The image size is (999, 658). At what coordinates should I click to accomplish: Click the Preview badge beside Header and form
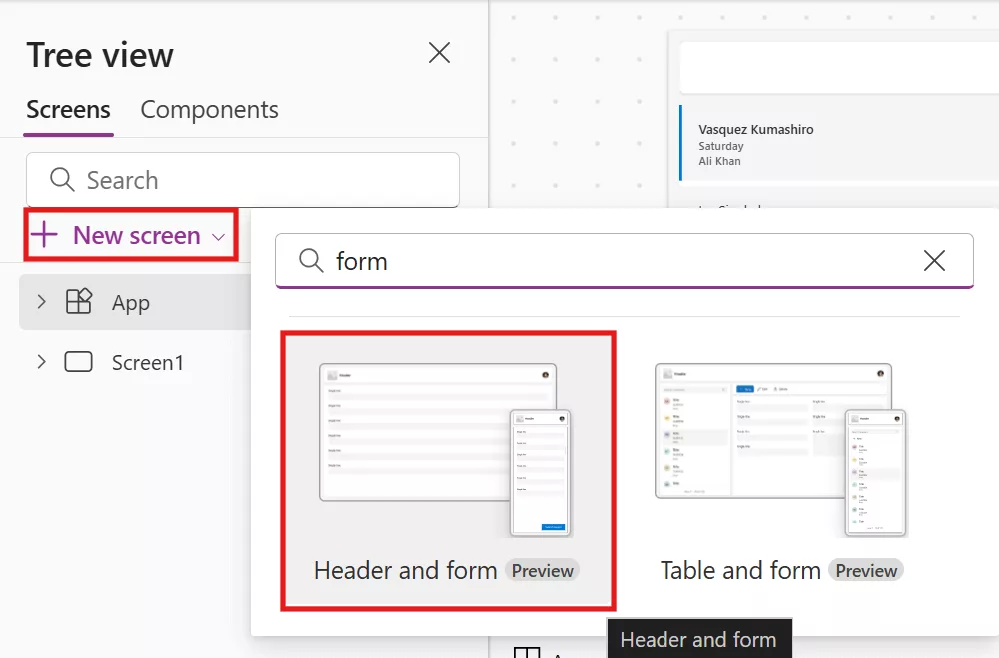point(542,570)
